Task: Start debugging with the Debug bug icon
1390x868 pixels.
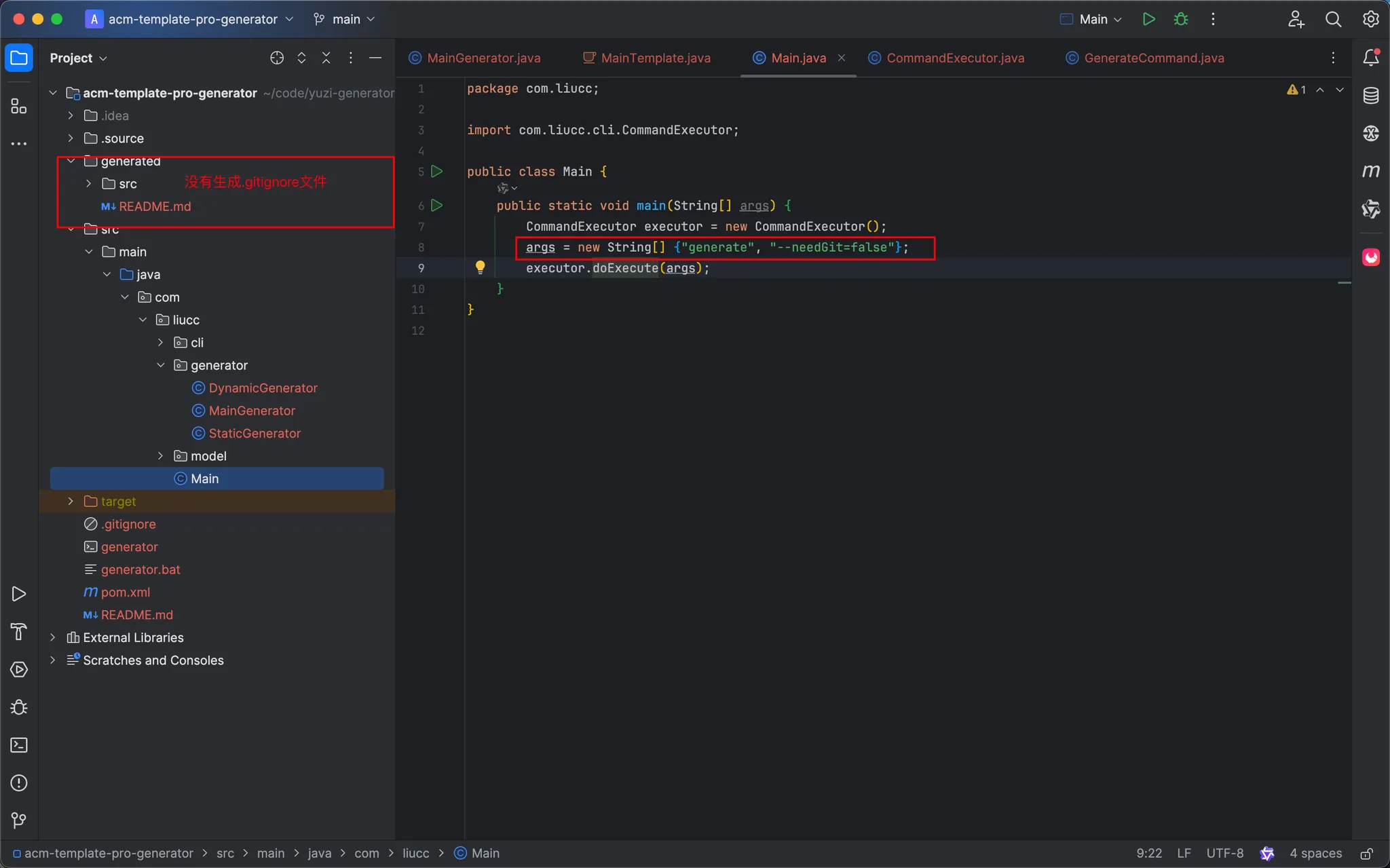Action: (1181, 19)
